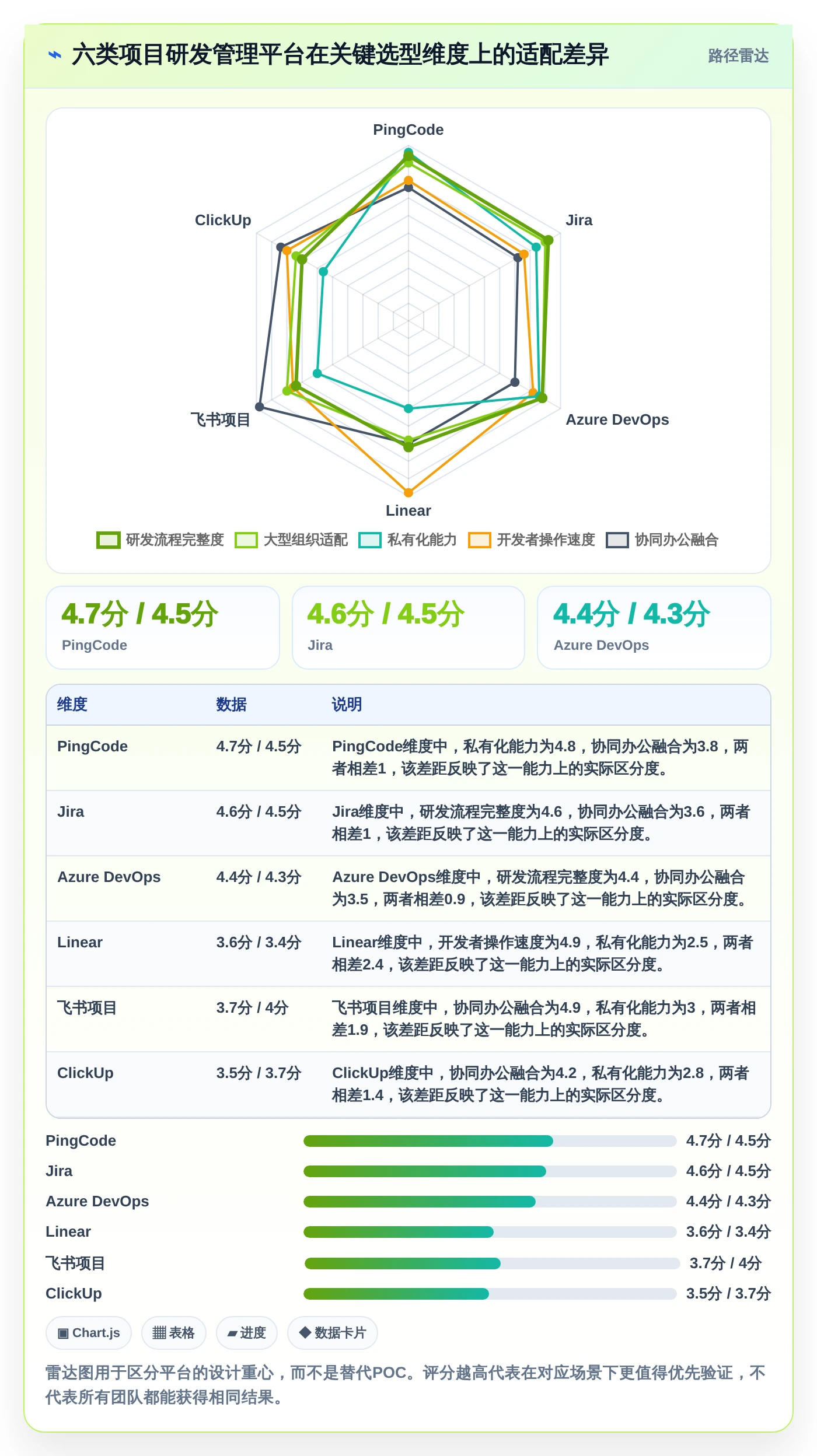
Task: Toggle the 私有化能力 legend swatch
Action: point(369,540)
